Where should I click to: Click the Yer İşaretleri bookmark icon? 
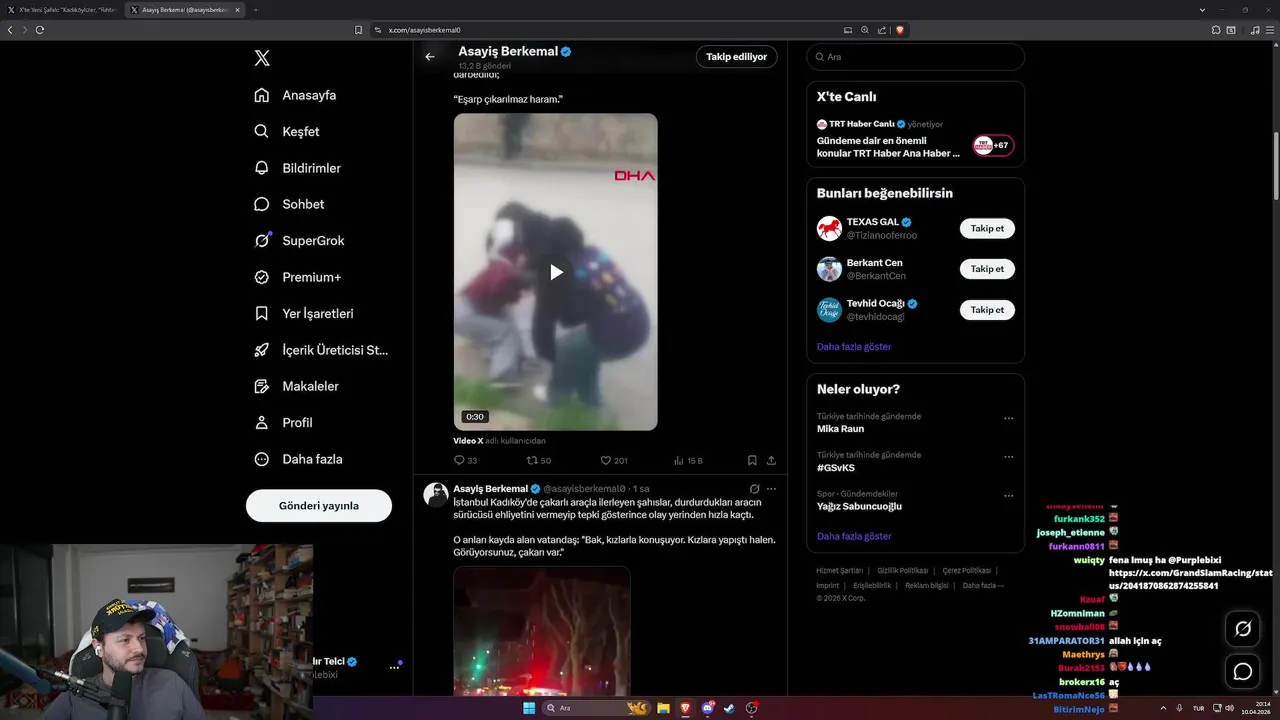click(262, 313)
